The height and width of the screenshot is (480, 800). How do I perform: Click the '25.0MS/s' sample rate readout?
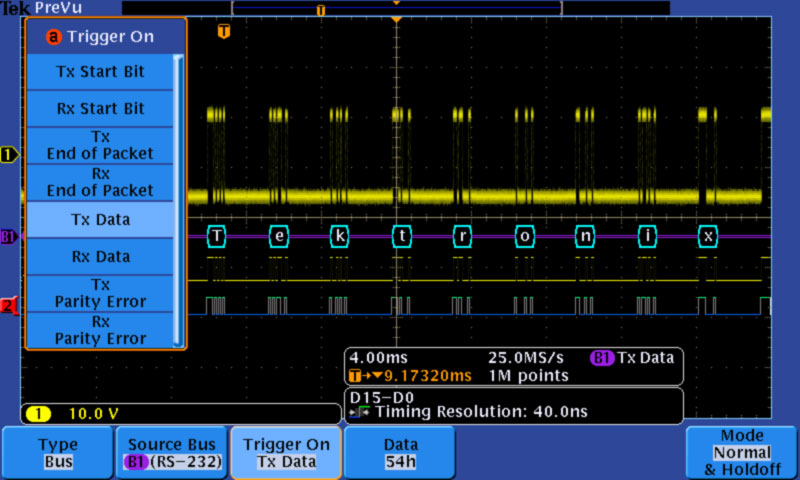click(526, 358)
